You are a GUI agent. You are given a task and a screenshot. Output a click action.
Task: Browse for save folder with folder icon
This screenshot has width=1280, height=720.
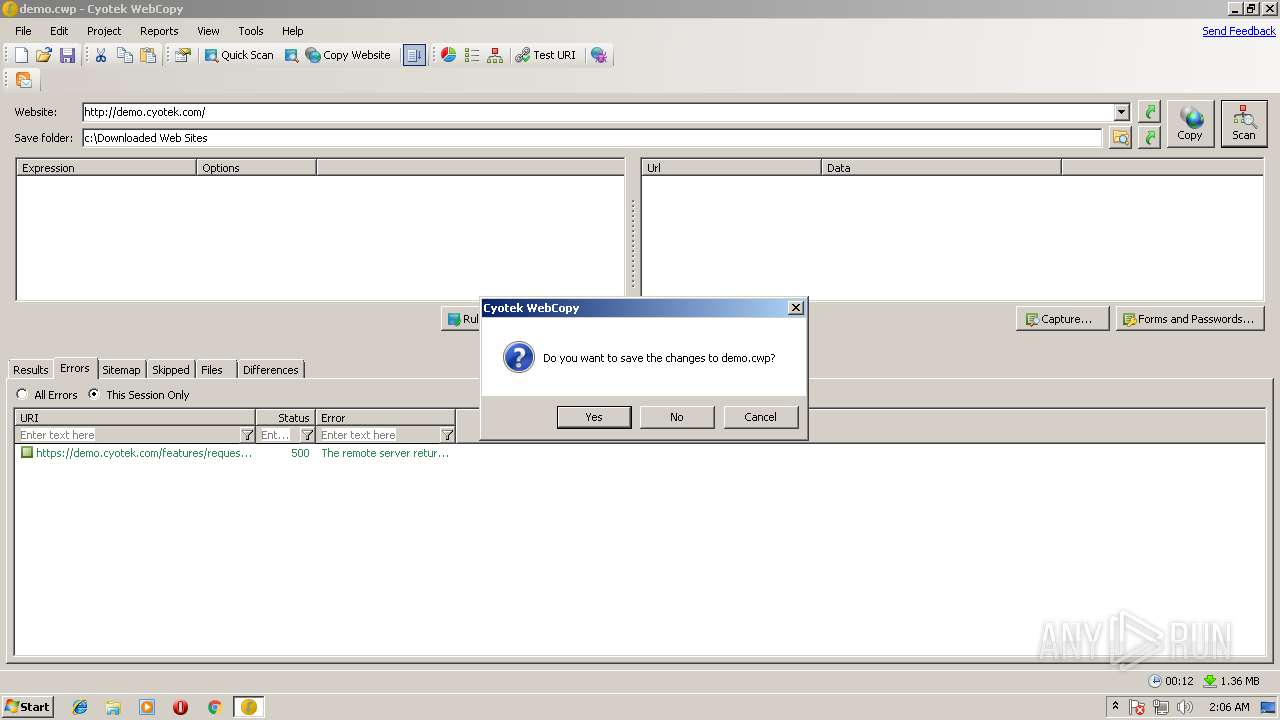click(1120, 138)
